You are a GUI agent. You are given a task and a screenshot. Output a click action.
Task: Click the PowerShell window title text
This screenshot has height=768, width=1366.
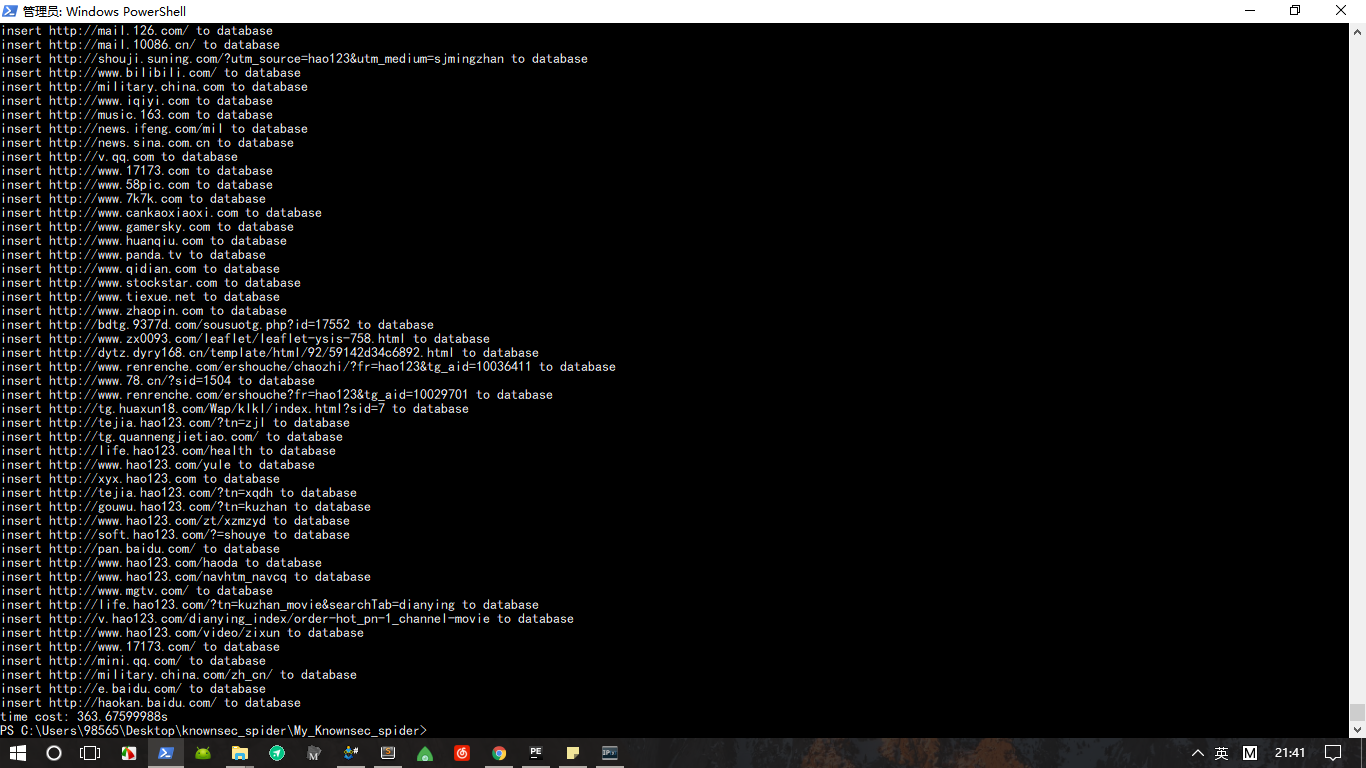pos(104,11)
